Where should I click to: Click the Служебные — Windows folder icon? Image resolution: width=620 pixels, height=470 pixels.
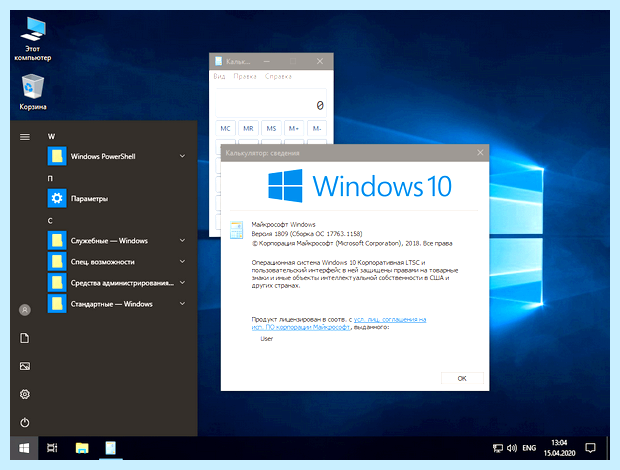[x=57, y=240]
